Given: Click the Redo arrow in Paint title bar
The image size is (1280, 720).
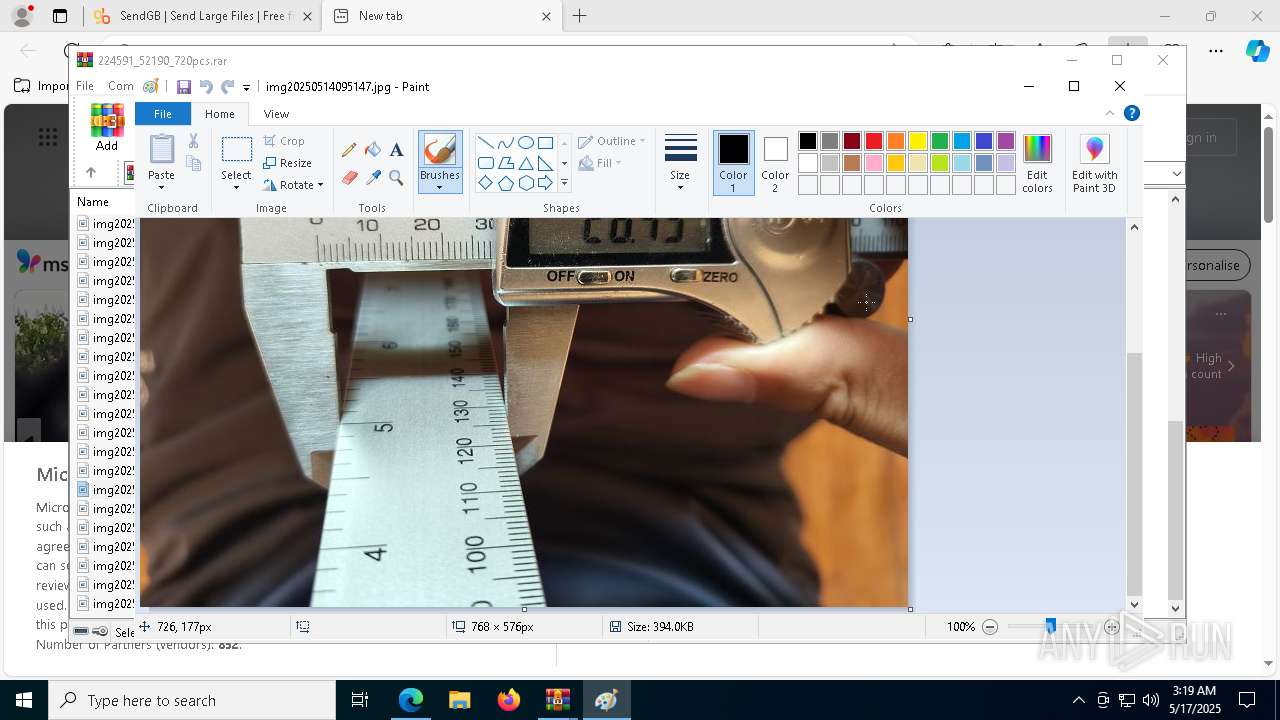Looking at the screenshot, I should (228, 87).
